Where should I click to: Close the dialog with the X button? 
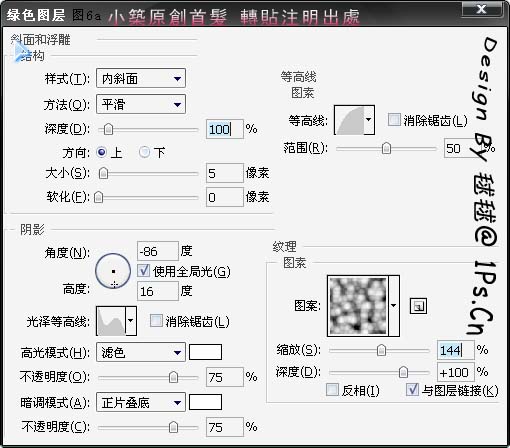(482, 9)
